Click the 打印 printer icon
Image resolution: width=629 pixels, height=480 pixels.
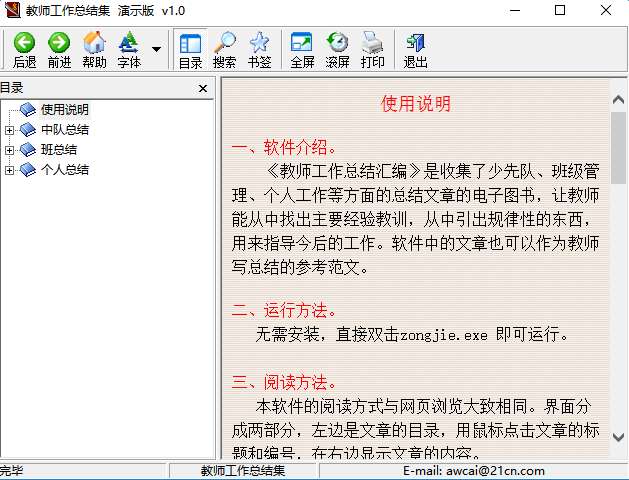[372, 43]
